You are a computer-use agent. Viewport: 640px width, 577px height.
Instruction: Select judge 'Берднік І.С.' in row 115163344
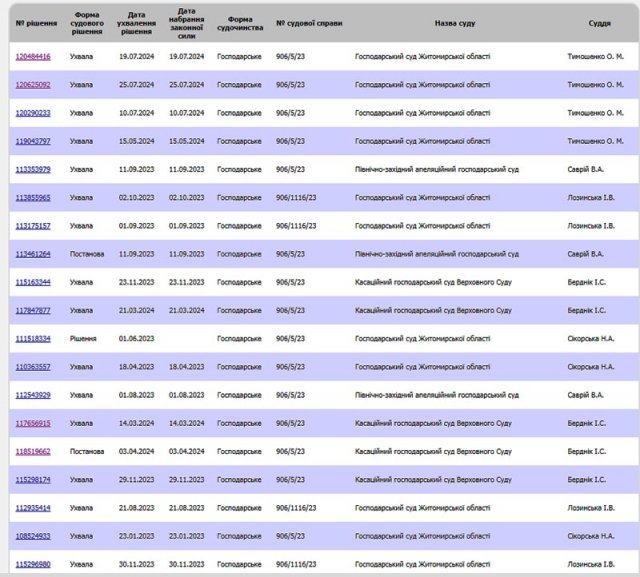pos(587,282)
